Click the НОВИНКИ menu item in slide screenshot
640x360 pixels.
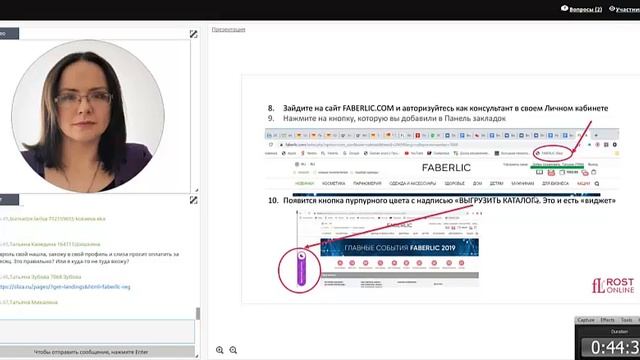coord(304,184)
